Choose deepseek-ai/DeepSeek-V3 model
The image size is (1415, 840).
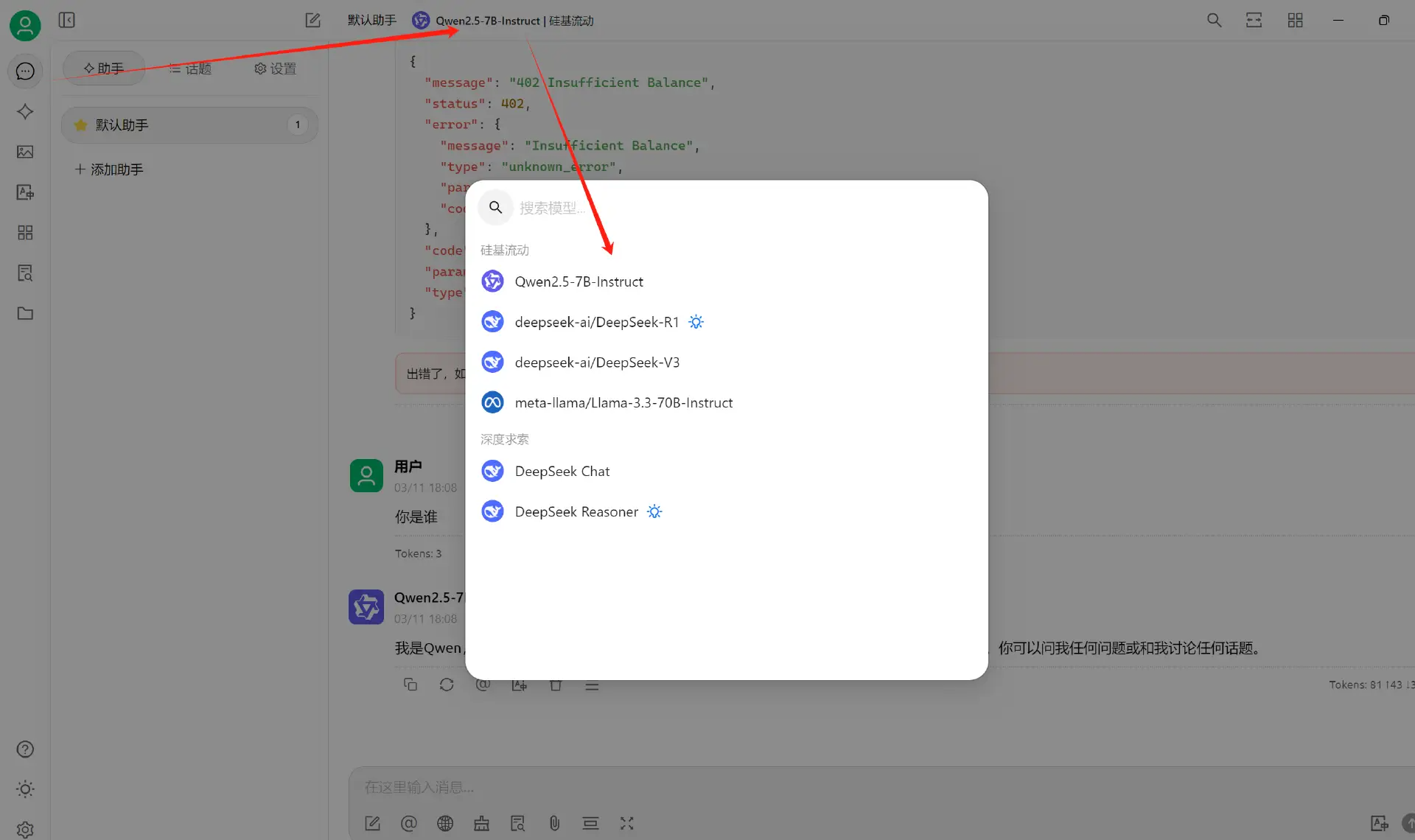pos(727,363)
